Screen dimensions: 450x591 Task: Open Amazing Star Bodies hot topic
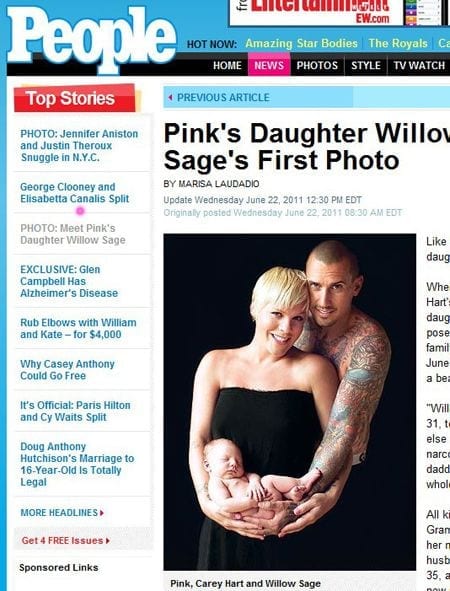click(301, 43)
